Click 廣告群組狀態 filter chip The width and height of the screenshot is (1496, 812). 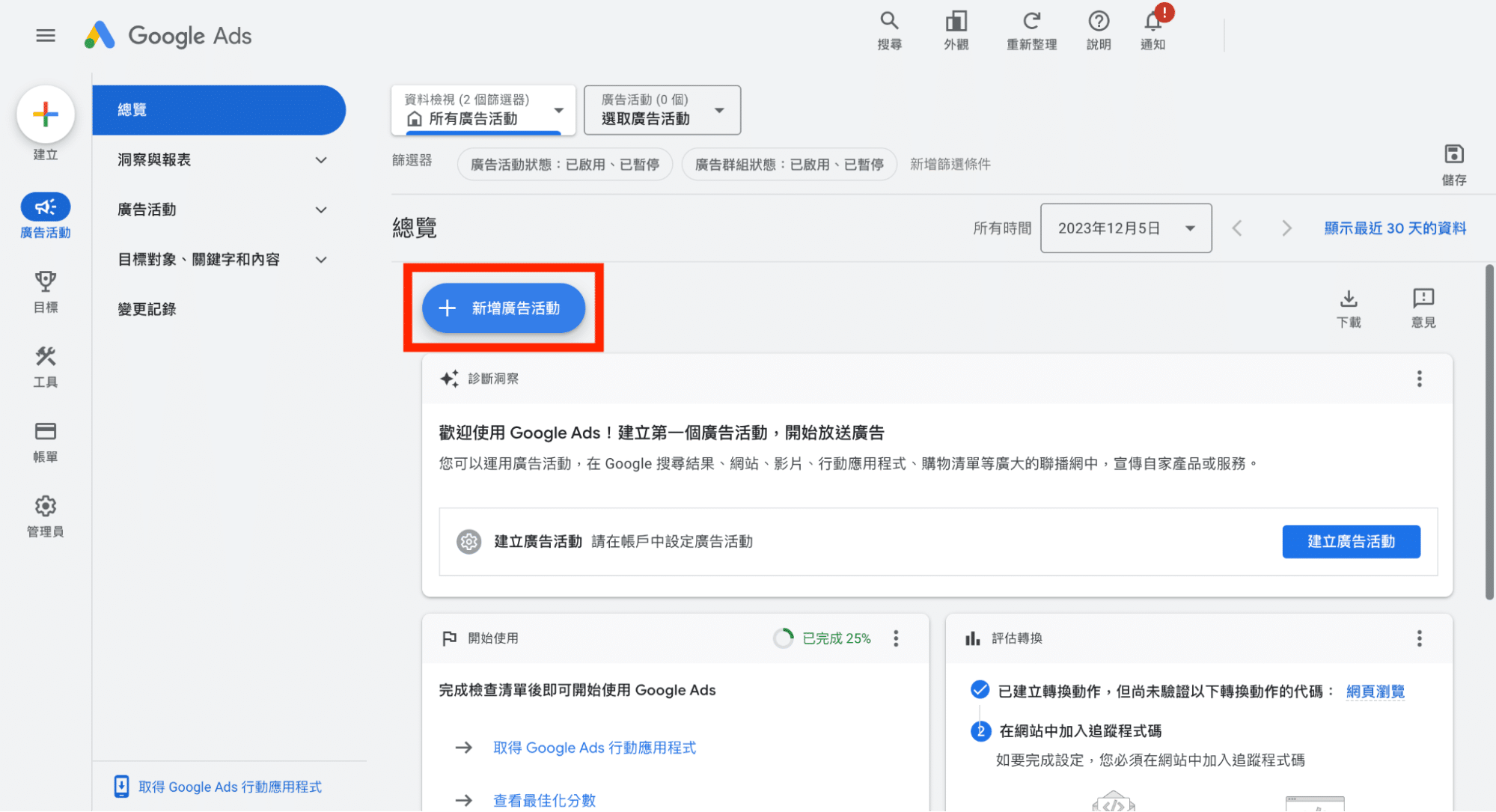click(x=790, y=165)
